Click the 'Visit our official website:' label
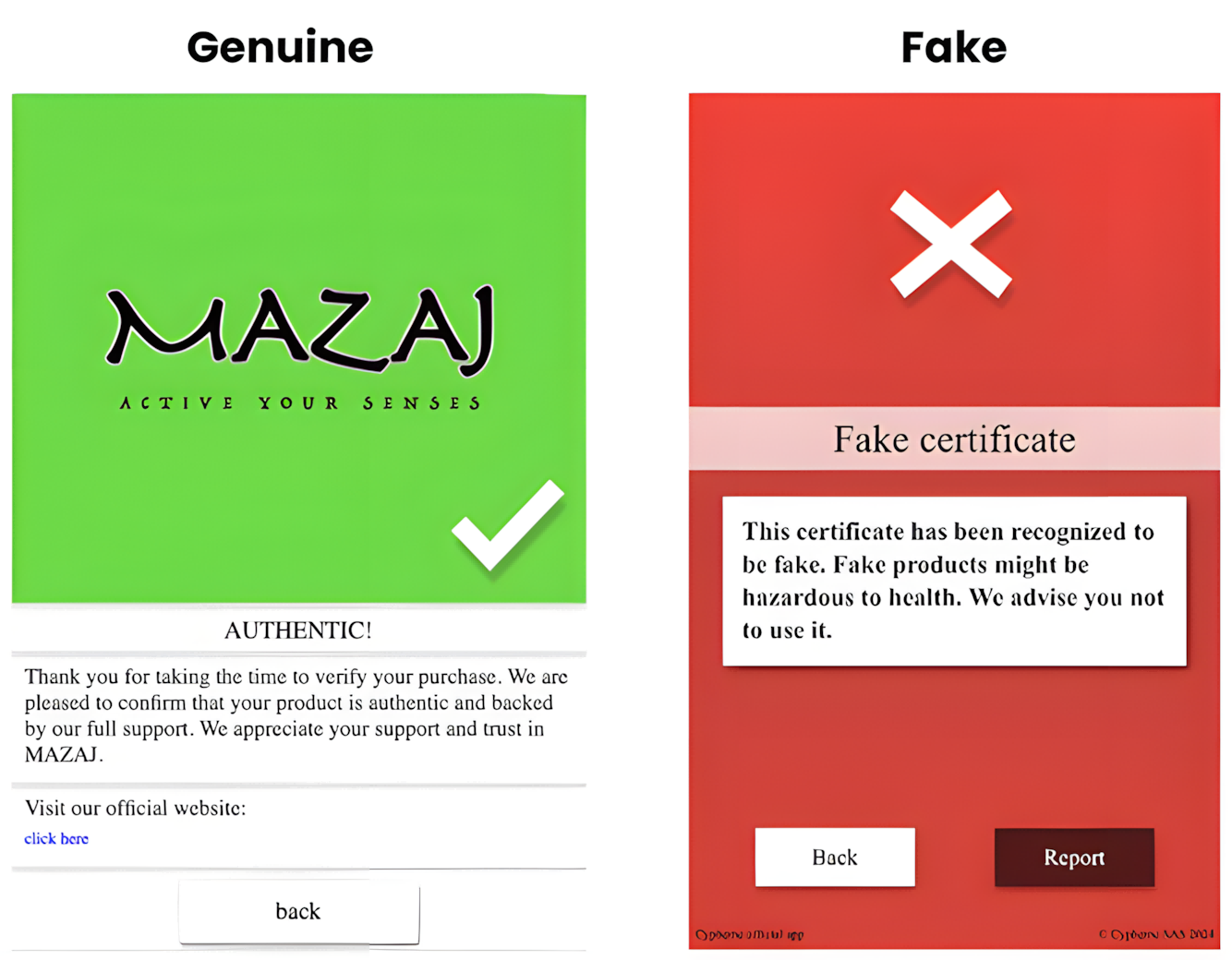This screenshot has height=960, width=1232. coord(136,809)
